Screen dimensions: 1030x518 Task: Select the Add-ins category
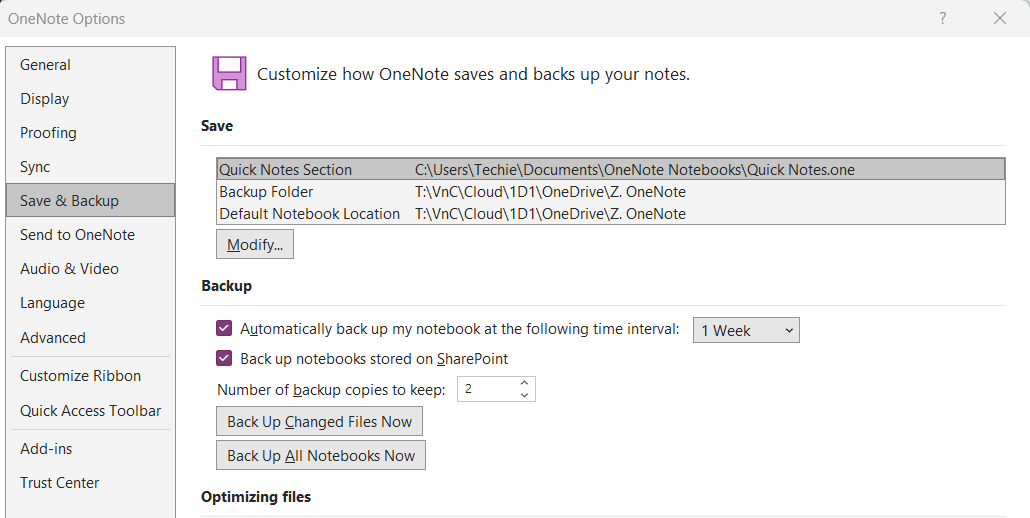tap(90, 448)
